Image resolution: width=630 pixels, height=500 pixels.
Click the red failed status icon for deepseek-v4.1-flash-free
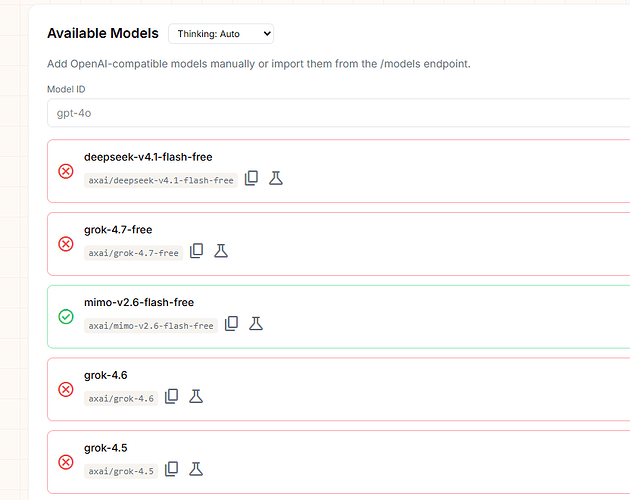coord(66,171)
